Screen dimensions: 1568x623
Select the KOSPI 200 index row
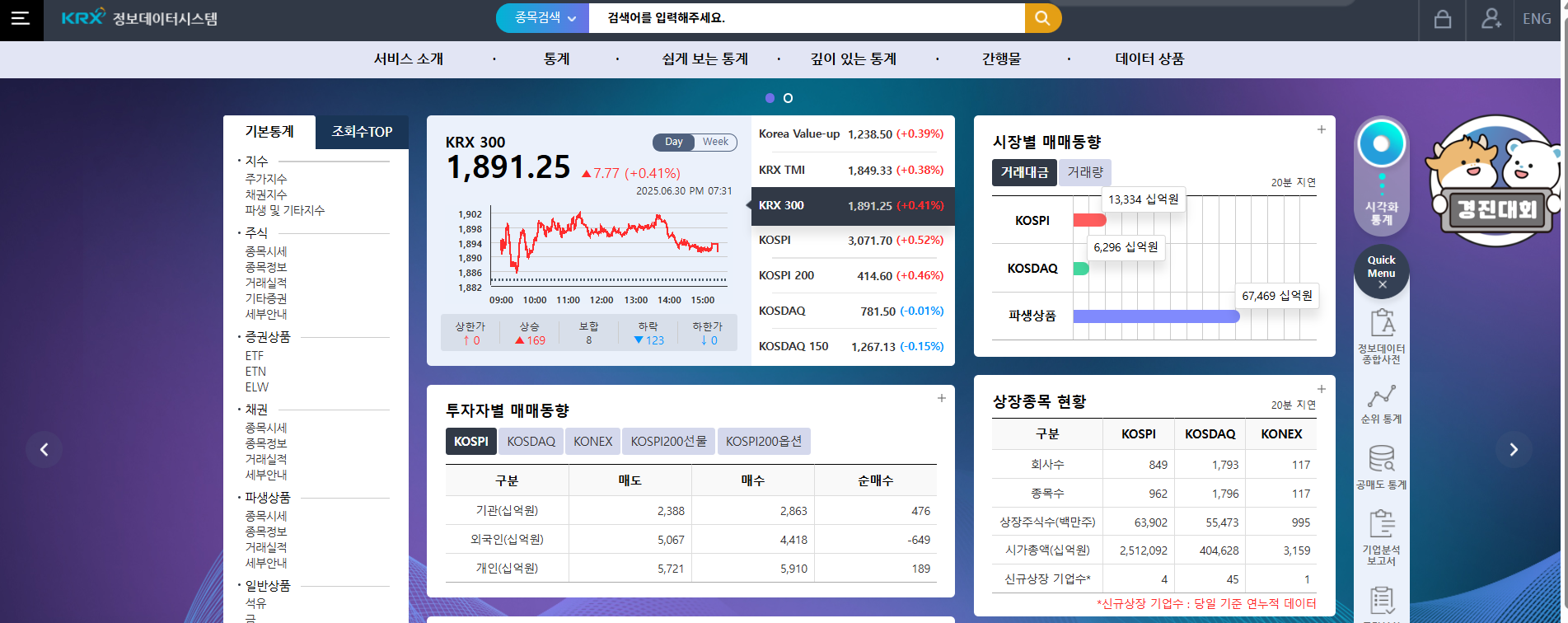(852, 275)
